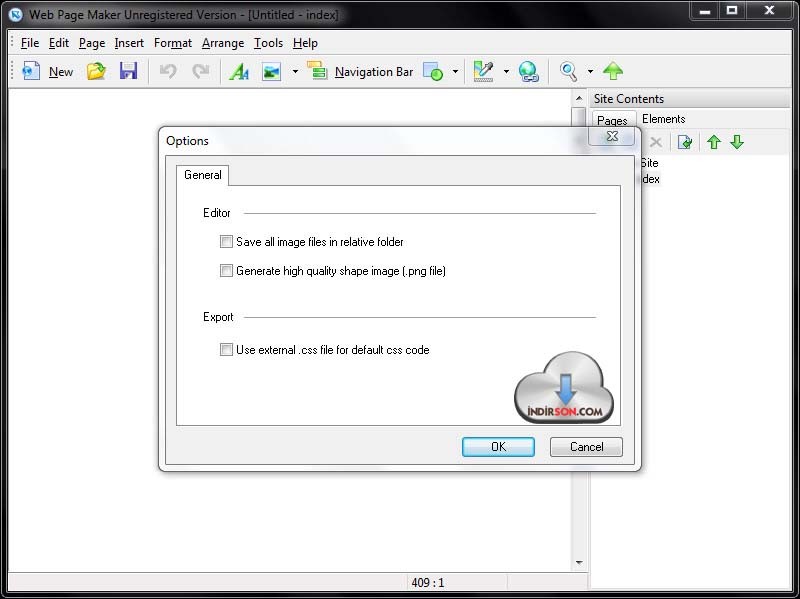Click Cancel in Options dialog
800x599 pixels.
click(586, 447)
